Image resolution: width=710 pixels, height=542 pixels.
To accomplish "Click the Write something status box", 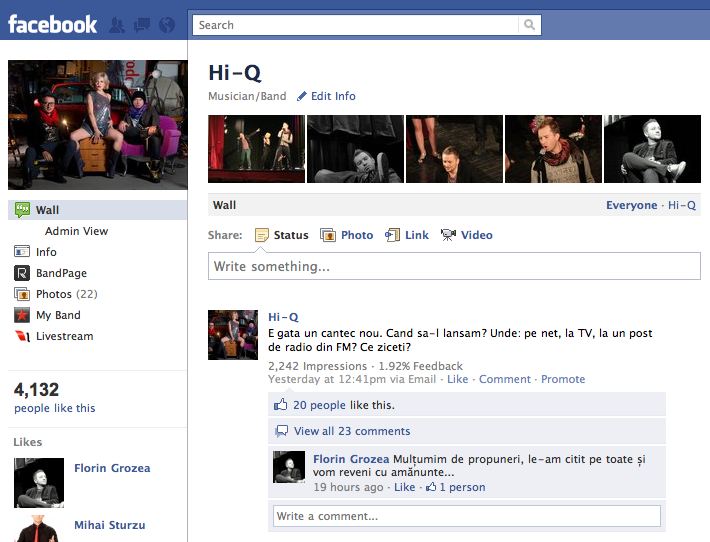I will 454,266.
